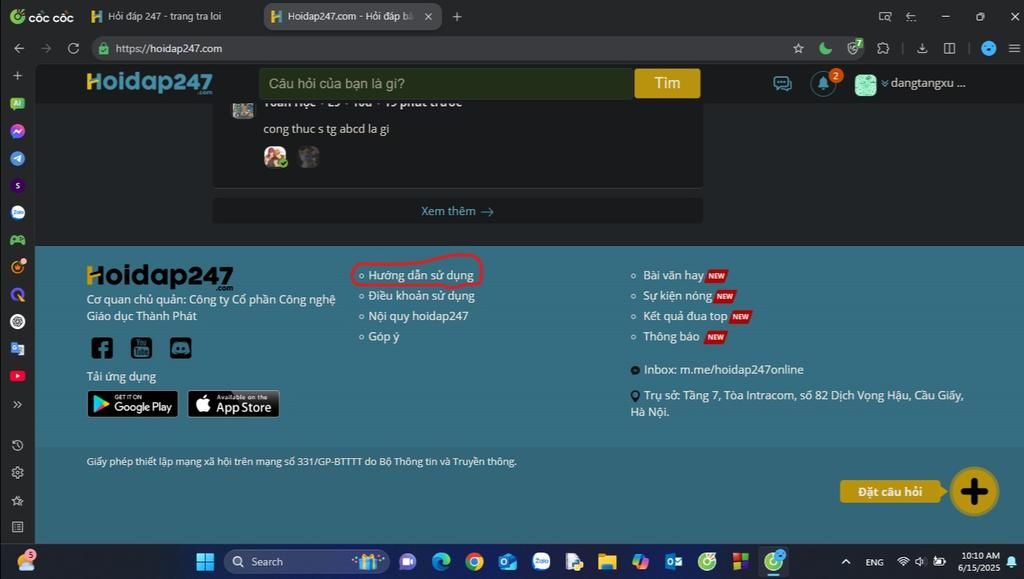Open the first answerer avatar under the question
The image size is (1024, 579).
point(275,157)
